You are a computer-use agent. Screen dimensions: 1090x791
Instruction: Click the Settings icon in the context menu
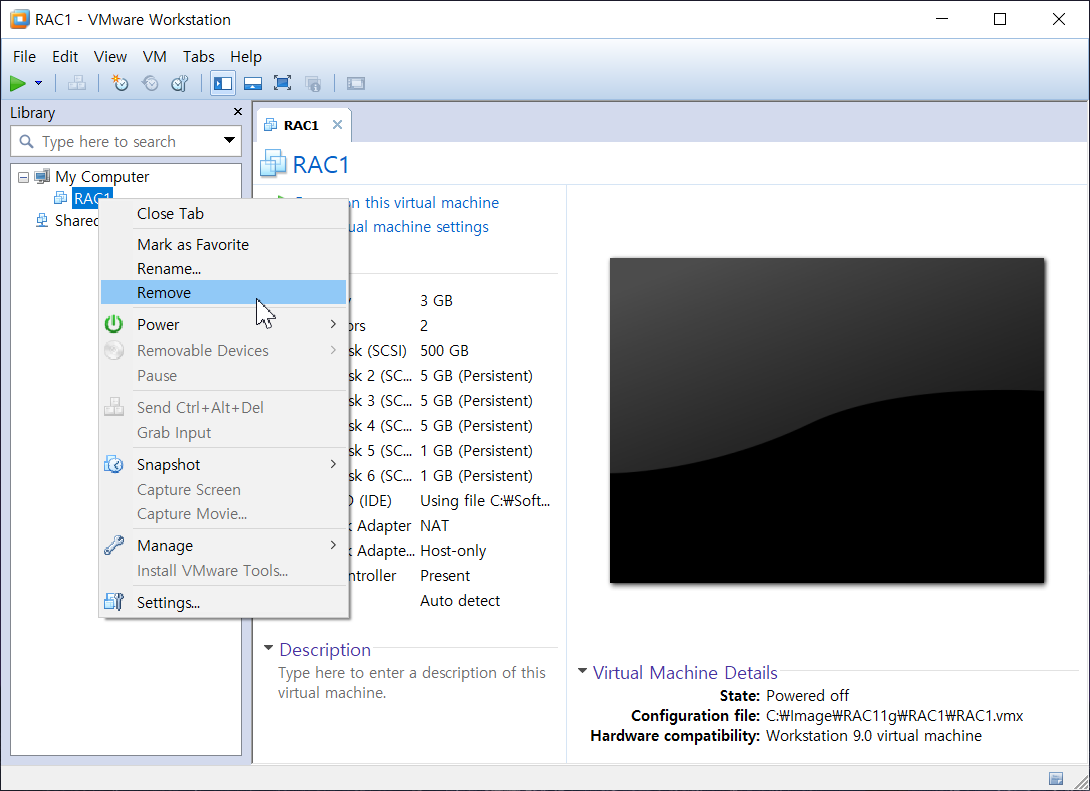114,602
